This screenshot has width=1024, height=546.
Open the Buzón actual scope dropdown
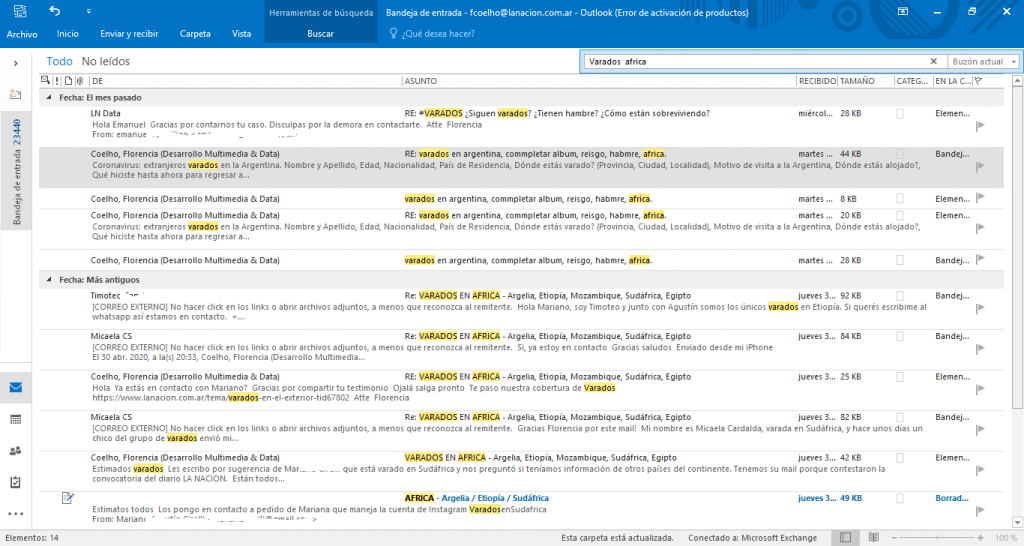click(x=984, y=61)
